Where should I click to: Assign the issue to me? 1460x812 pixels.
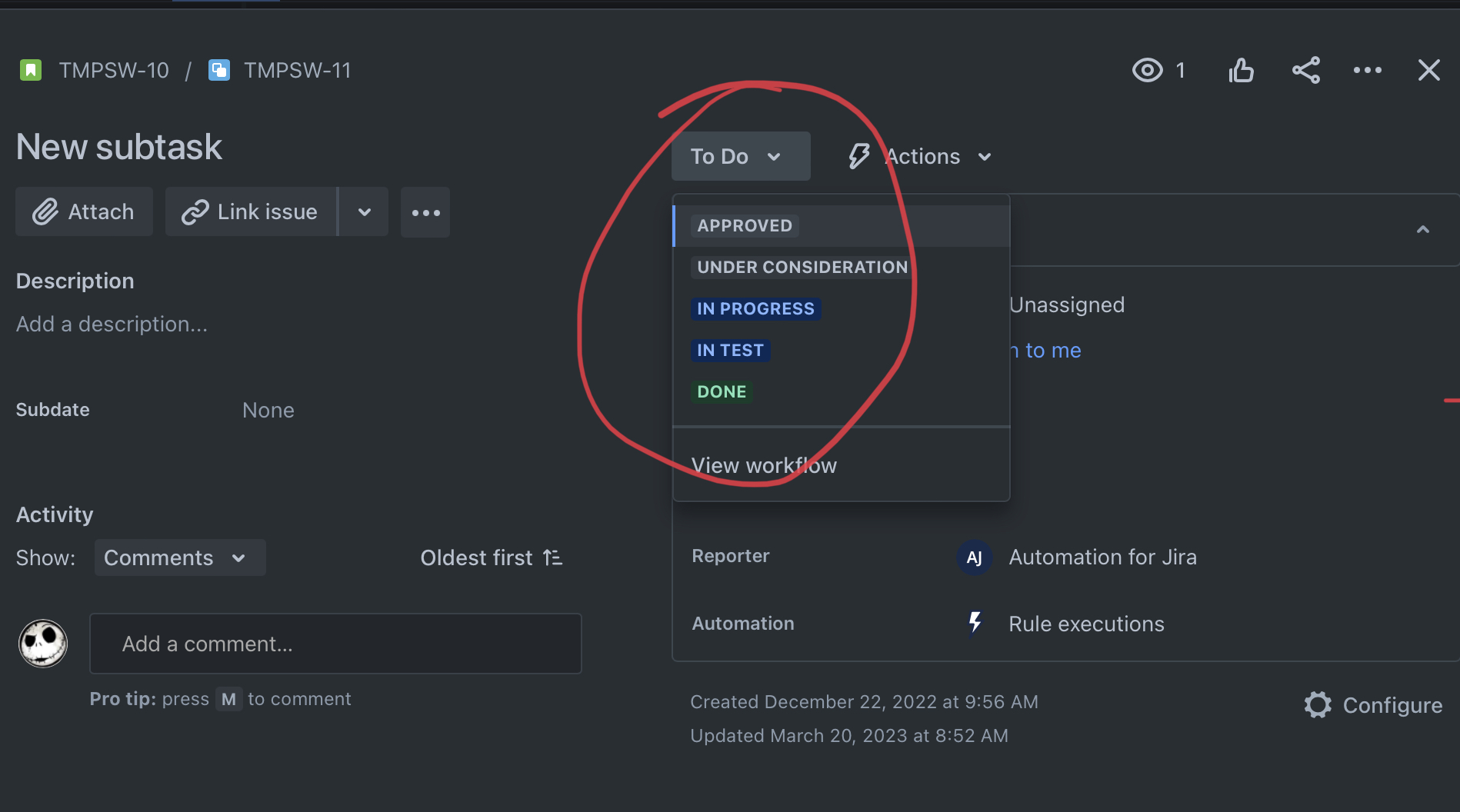pos(1050,350)
